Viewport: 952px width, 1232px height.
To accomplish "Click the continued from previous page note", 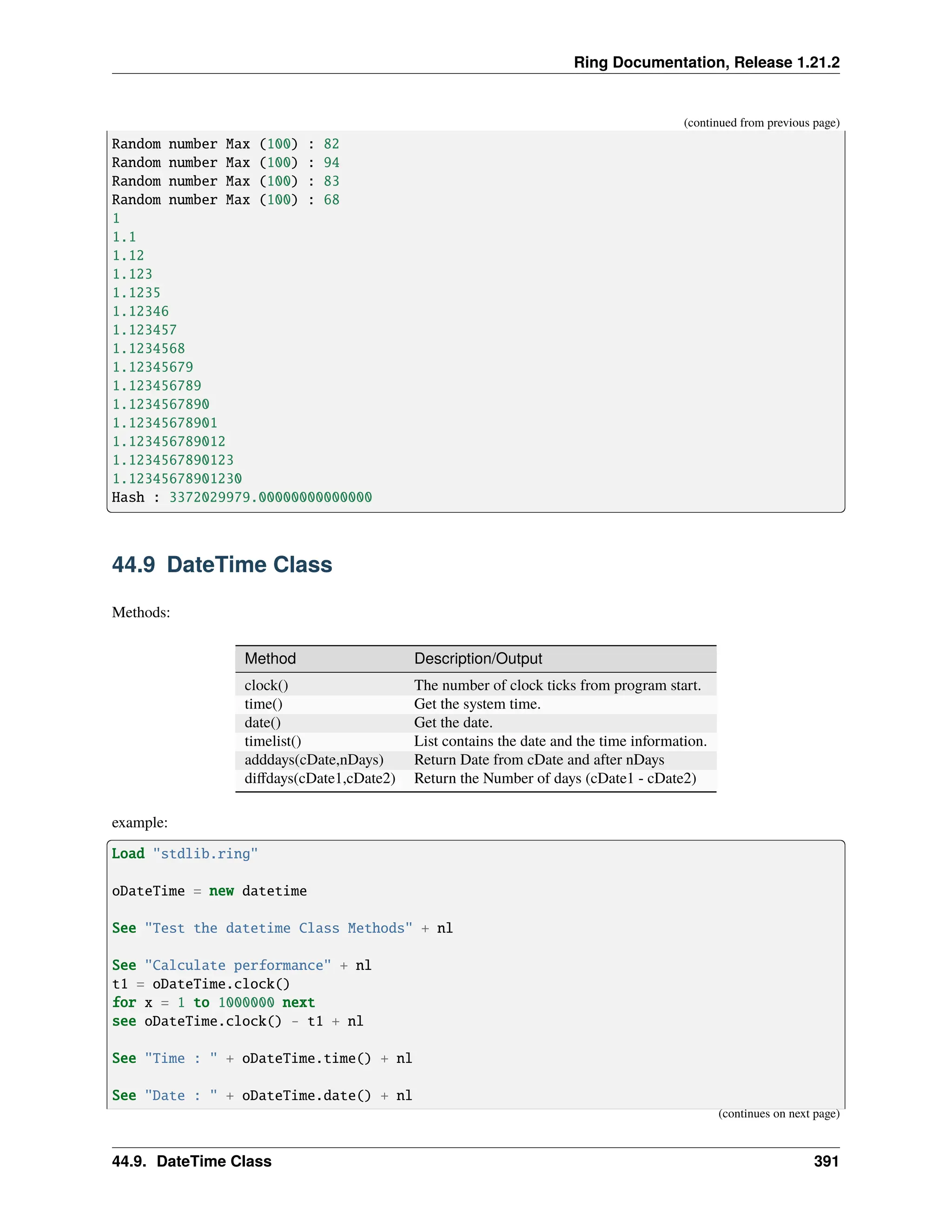I will [x=761, y=123].
